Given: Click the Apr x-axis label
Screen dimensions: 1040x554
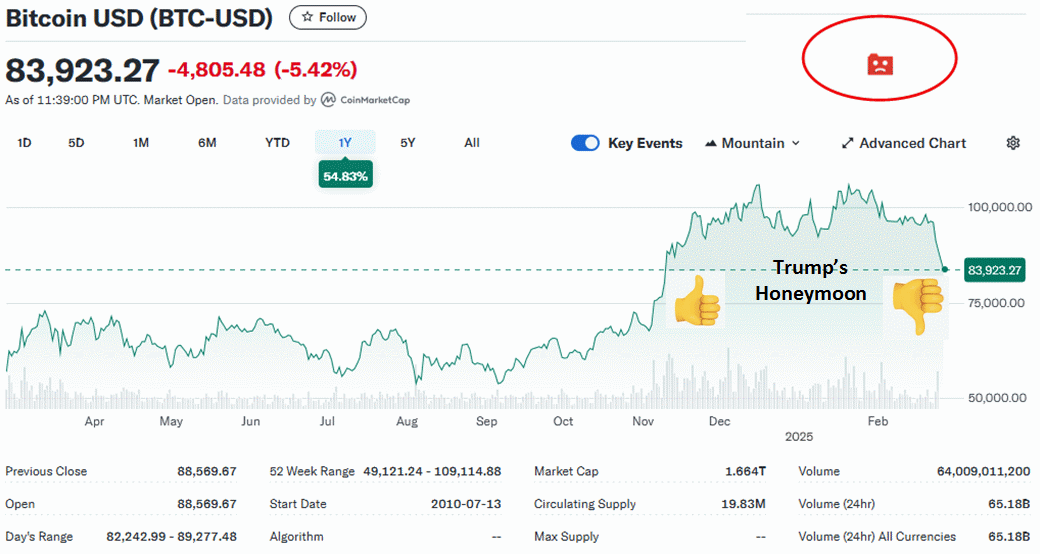Looking at the screenshot, I should tap(94, 421).
